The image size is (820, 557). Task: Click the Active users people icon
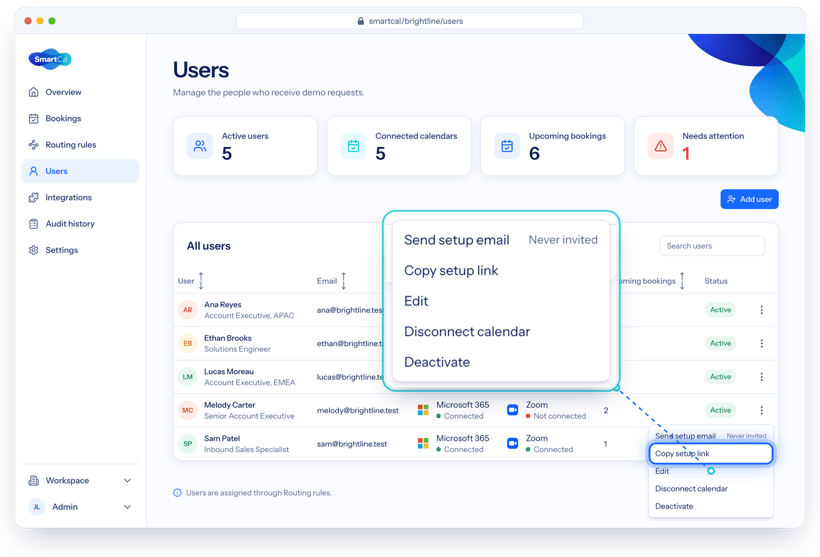200,146
